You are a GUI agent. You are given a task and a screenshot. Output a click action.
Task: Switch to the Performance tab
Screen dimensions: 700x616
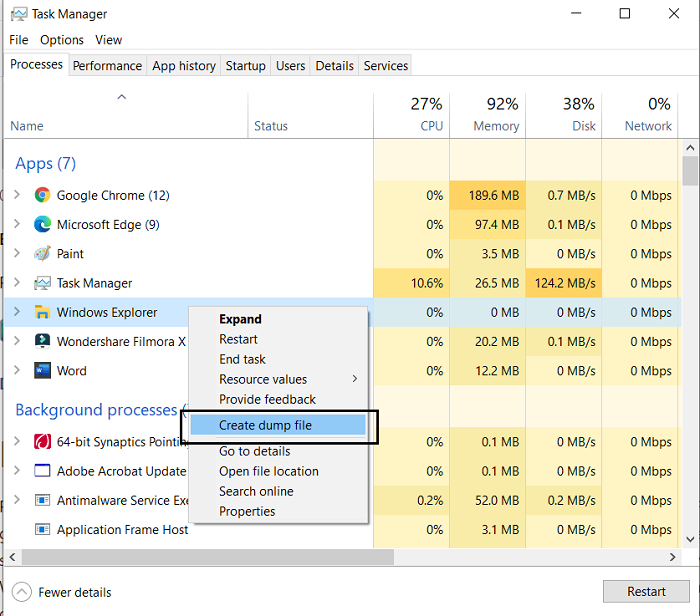click(107, 66)
